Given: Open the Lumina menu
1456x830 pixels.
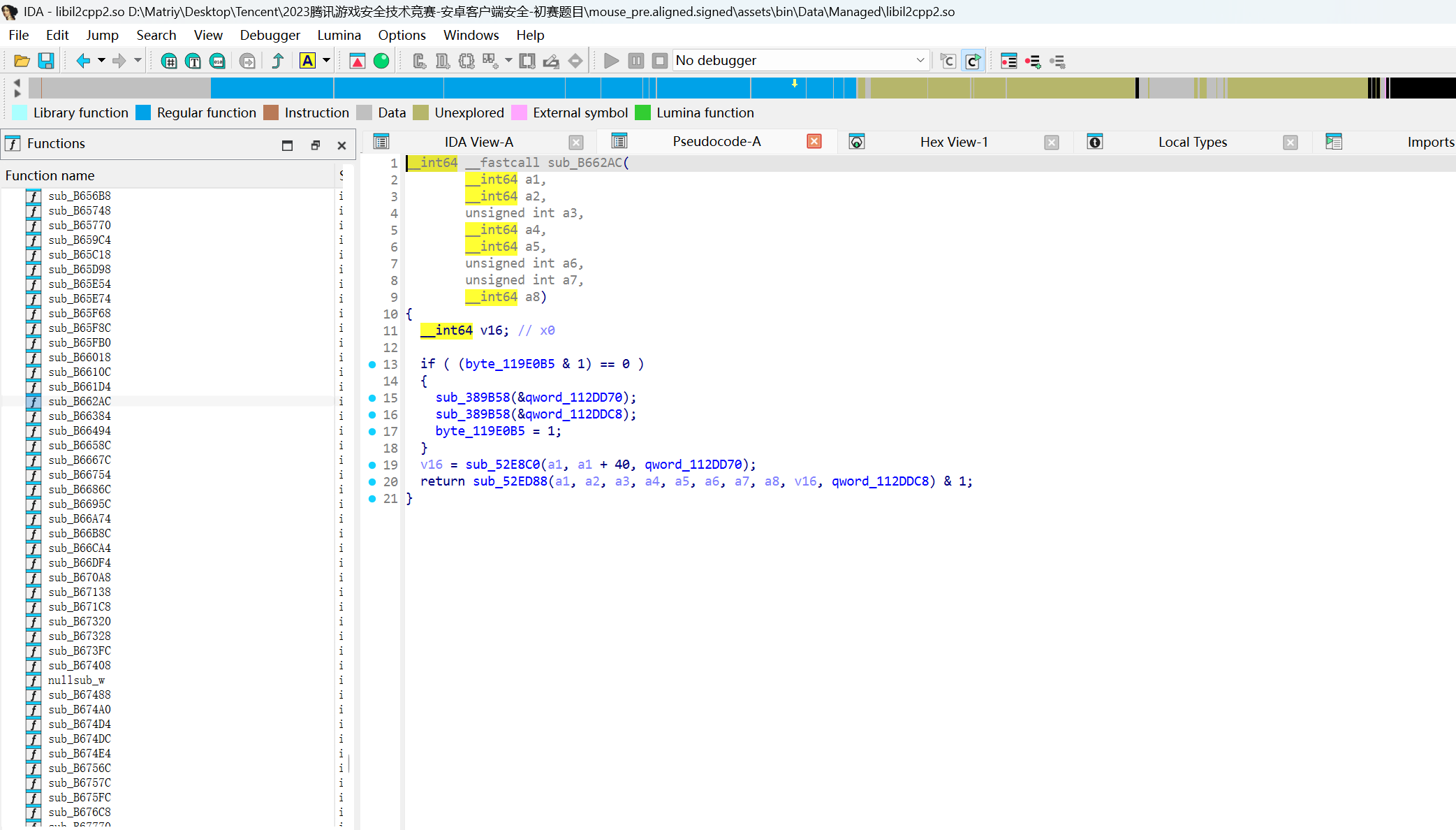Looking at the screenshot, I should [x=339, y=35].
